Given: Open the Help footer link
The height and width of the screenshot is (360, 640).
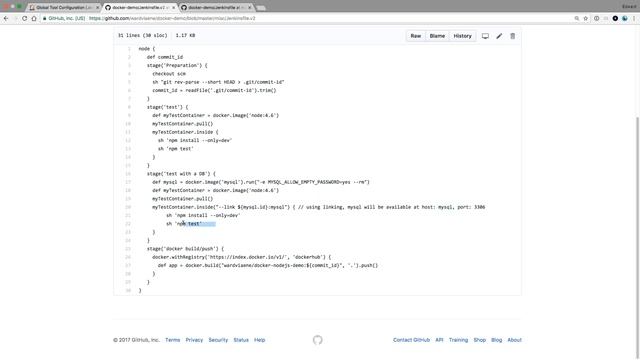Looking at the screenshot, I should (260, 340).
